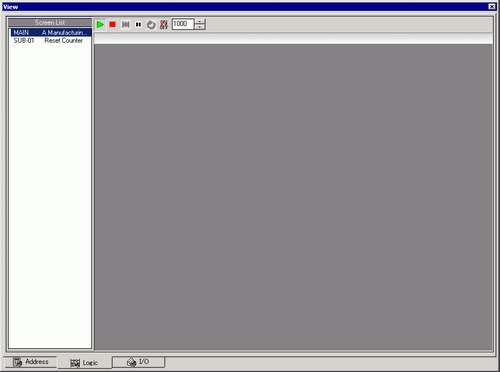Viewport: 500px width, 372px height.
Task: Switch to the Logic tab
Action: tap(84, 363)
